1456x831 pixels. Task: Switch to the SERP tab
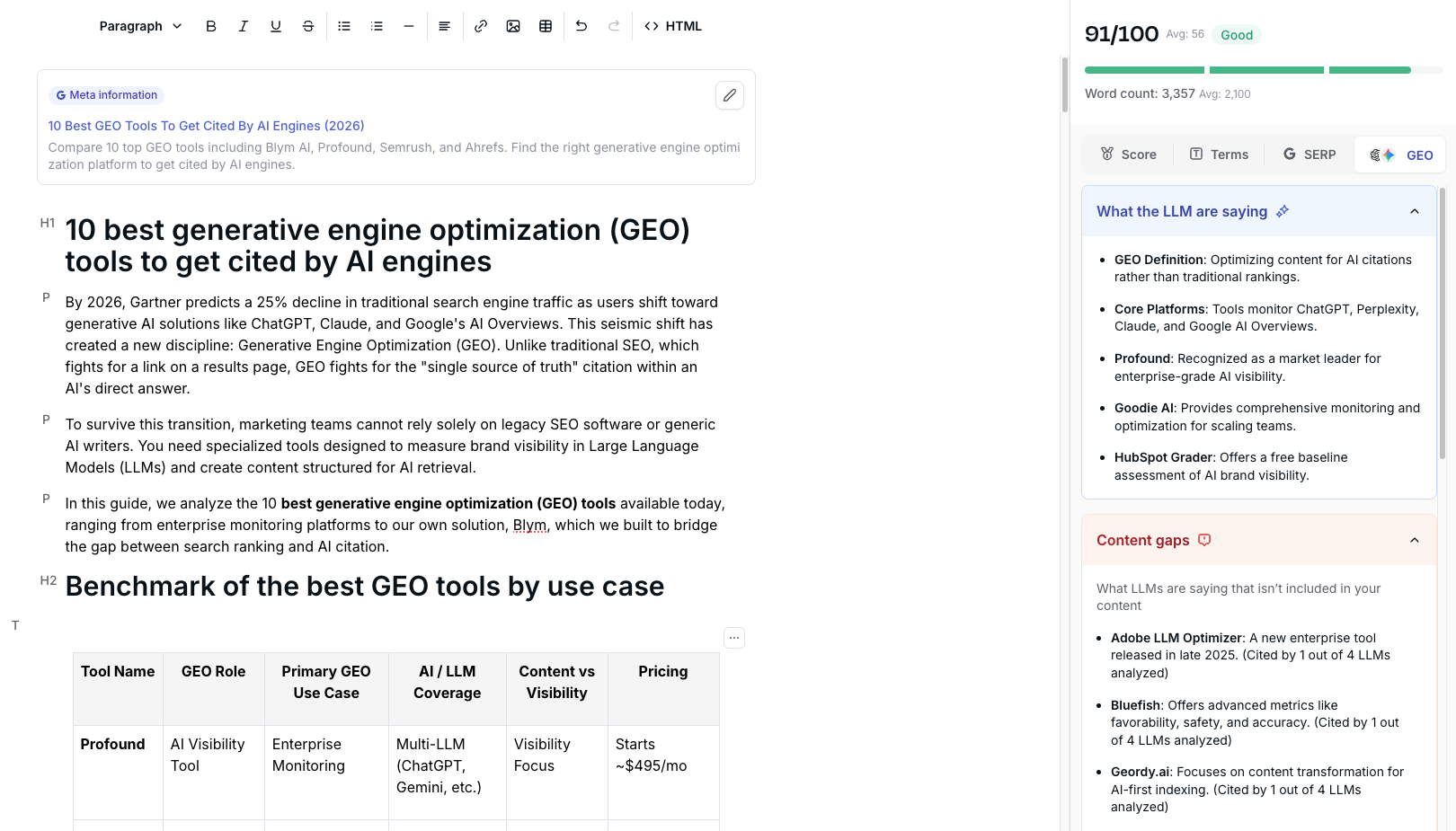[x=1310, y=155]
